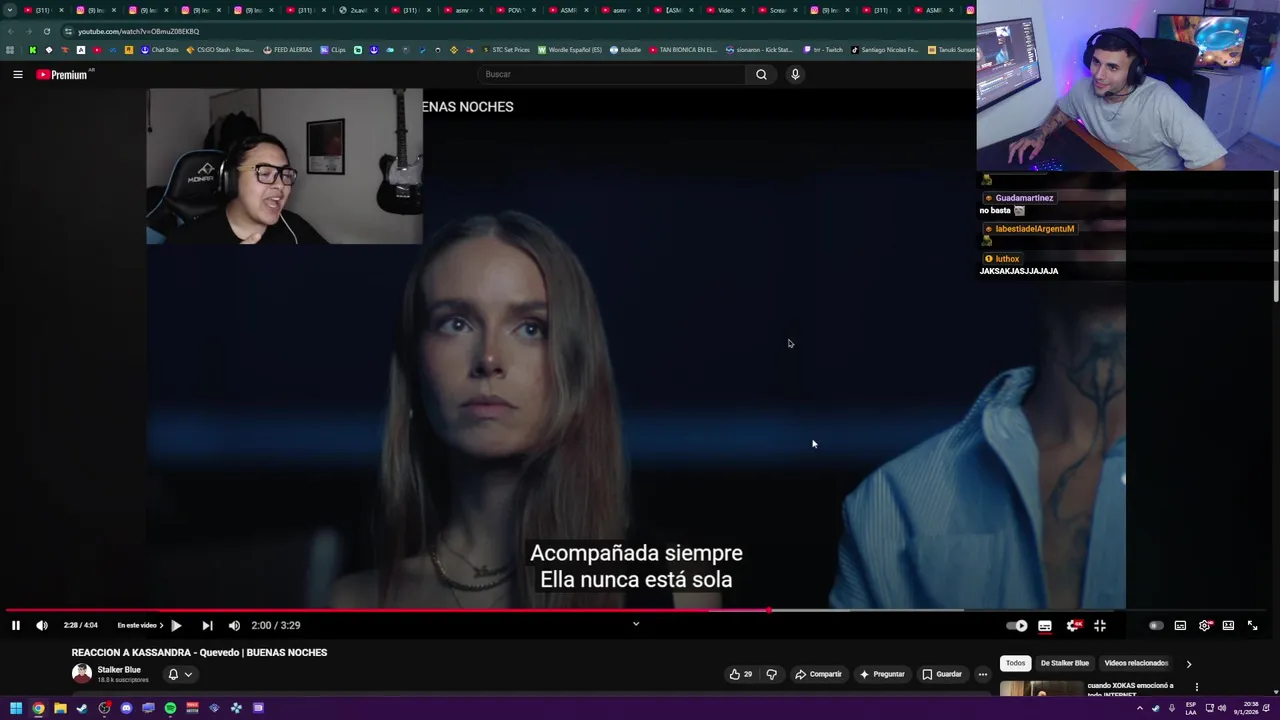Click the inner subtitles icon without red underline
Screen dimensions: 1280x720
click(x=1180, y=626)
